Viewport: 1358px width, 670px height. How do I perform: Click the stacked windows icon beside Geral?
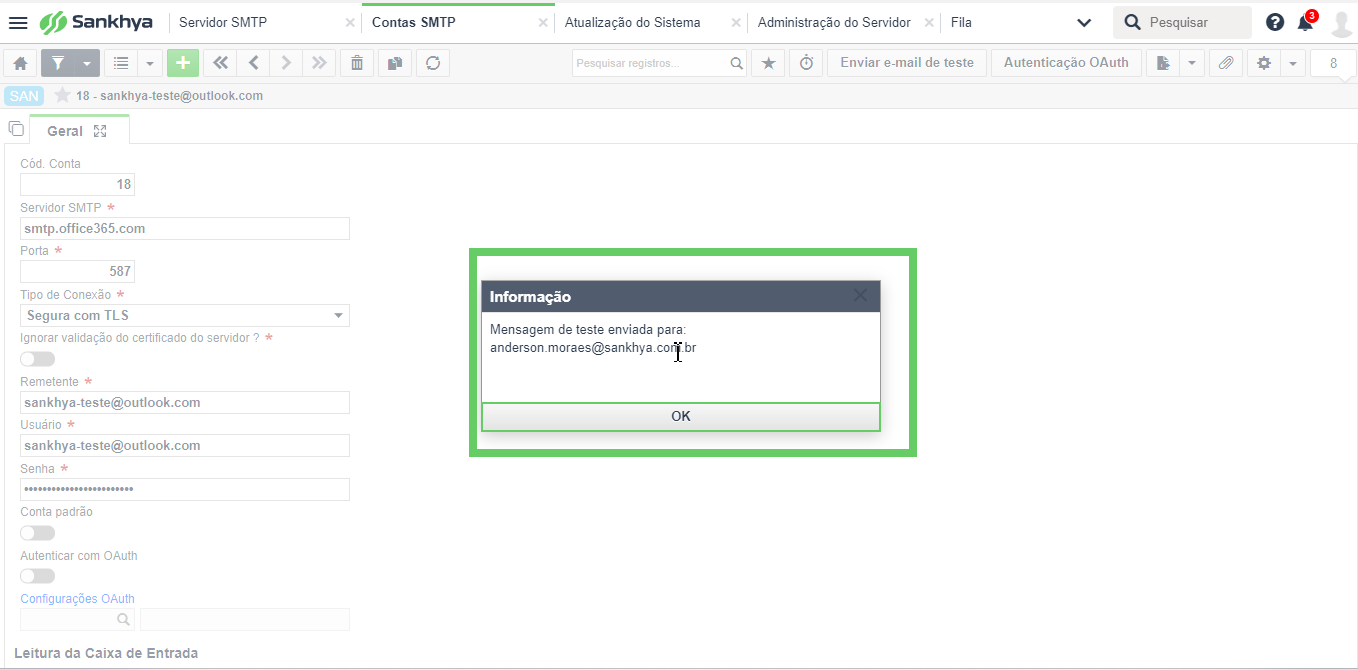click(15, 129)
